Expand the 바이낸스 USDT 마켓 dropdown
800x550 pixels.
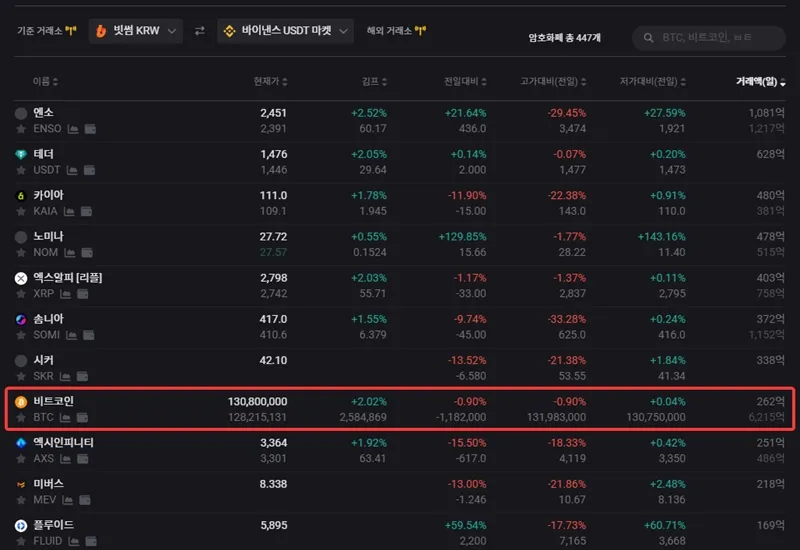click(x=285, y=31)
